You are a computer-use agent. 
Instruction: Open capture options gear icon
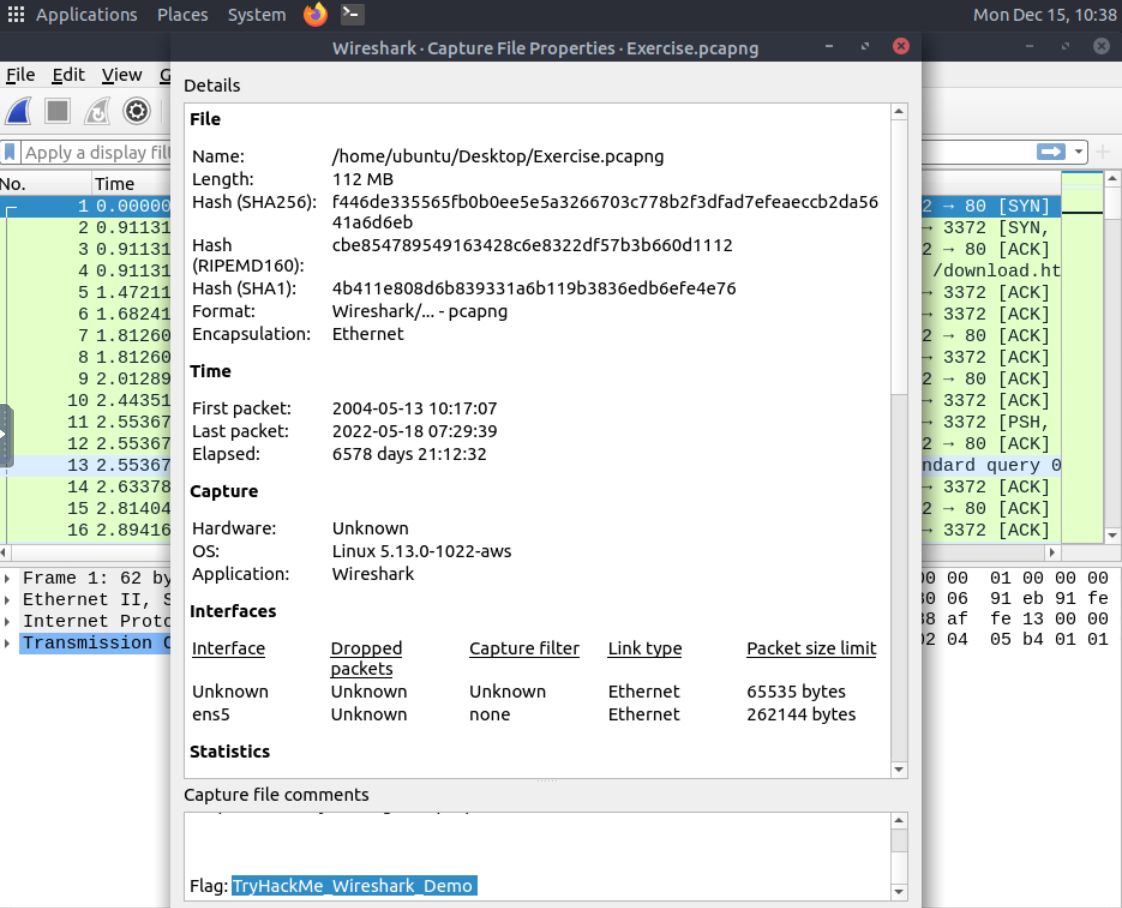[137, 111]
